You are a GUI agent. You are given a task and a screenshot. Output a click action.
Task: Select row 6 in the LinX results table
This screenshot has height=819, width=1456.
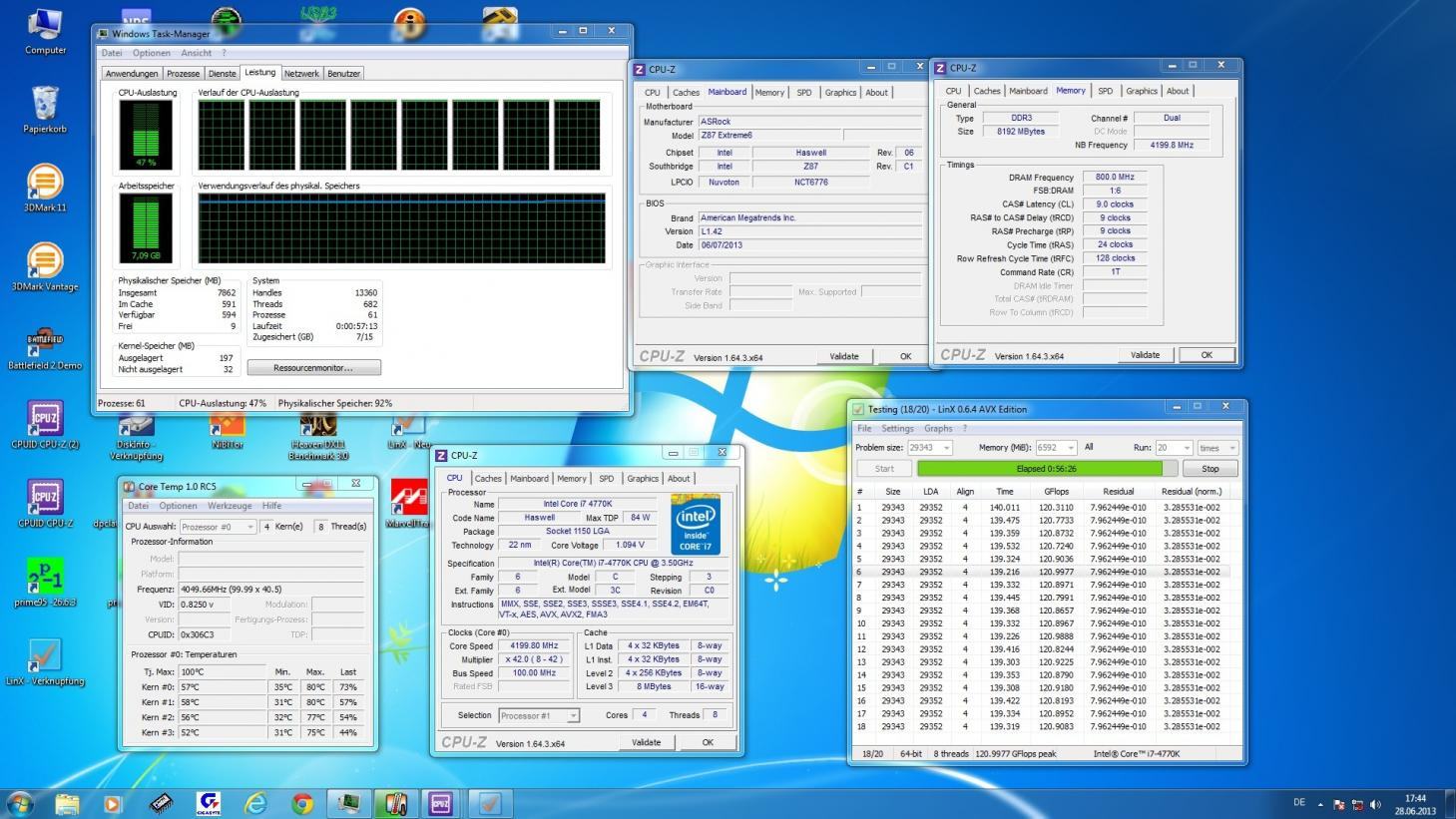1045,573
